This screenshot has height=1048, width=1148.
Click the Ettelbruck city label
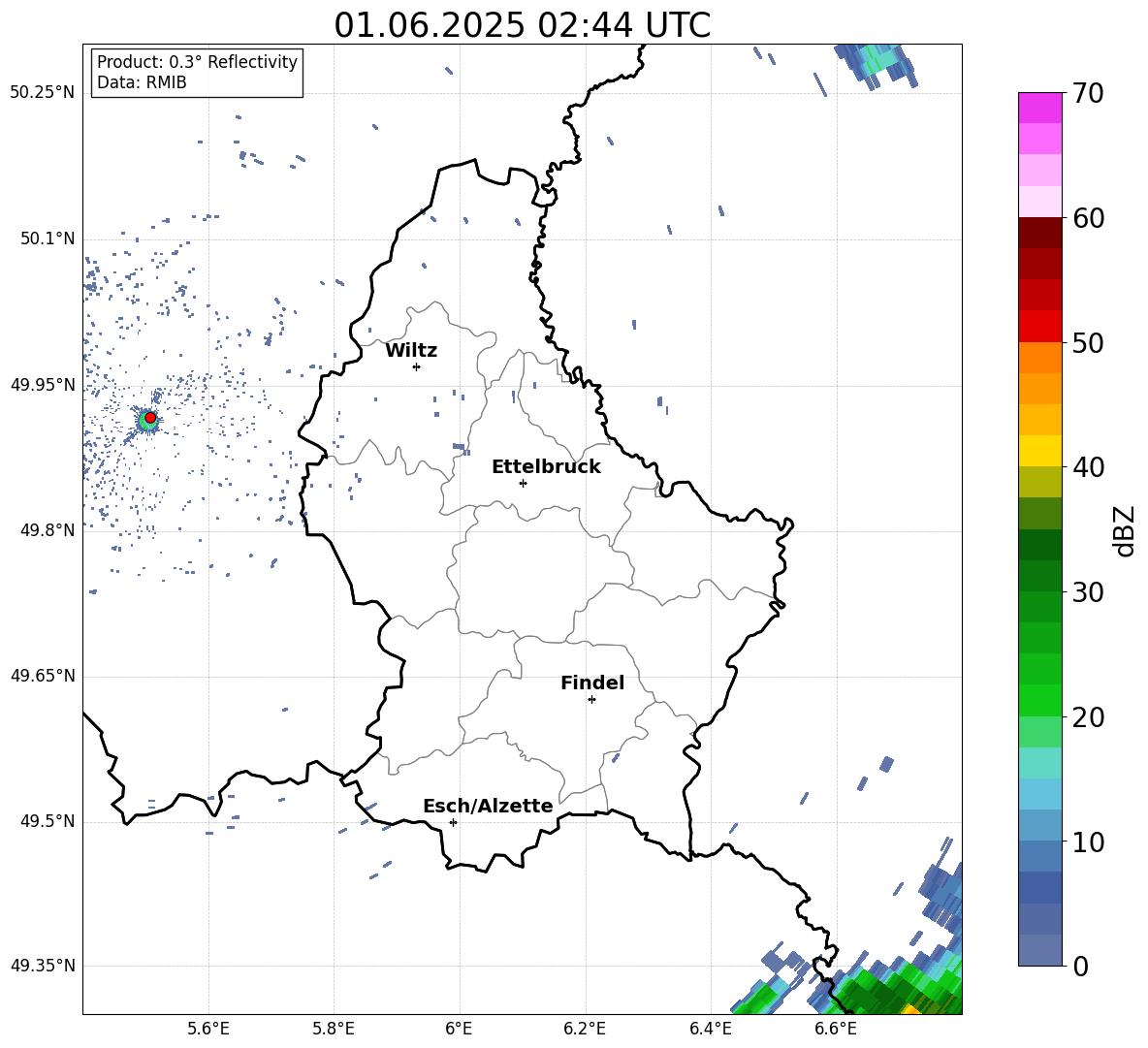coord(546,467)
